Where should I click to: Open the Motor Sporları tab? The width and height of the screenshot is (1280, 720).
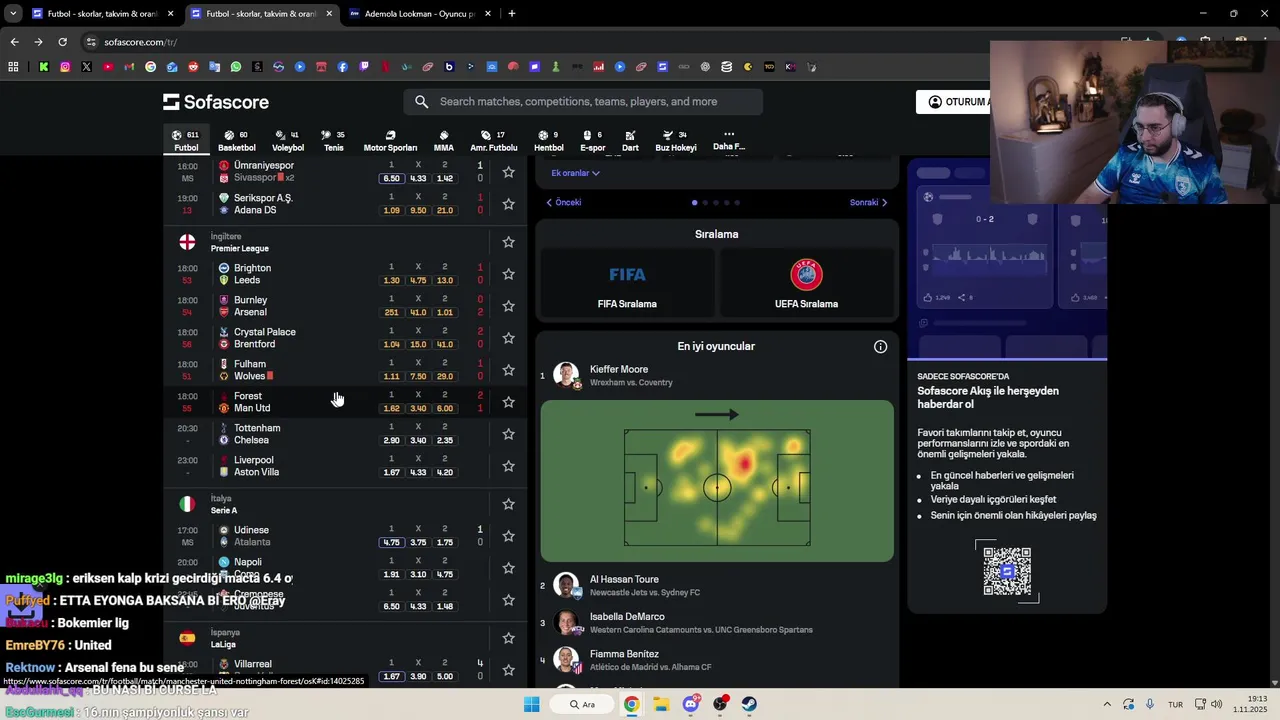coord(390,141)
